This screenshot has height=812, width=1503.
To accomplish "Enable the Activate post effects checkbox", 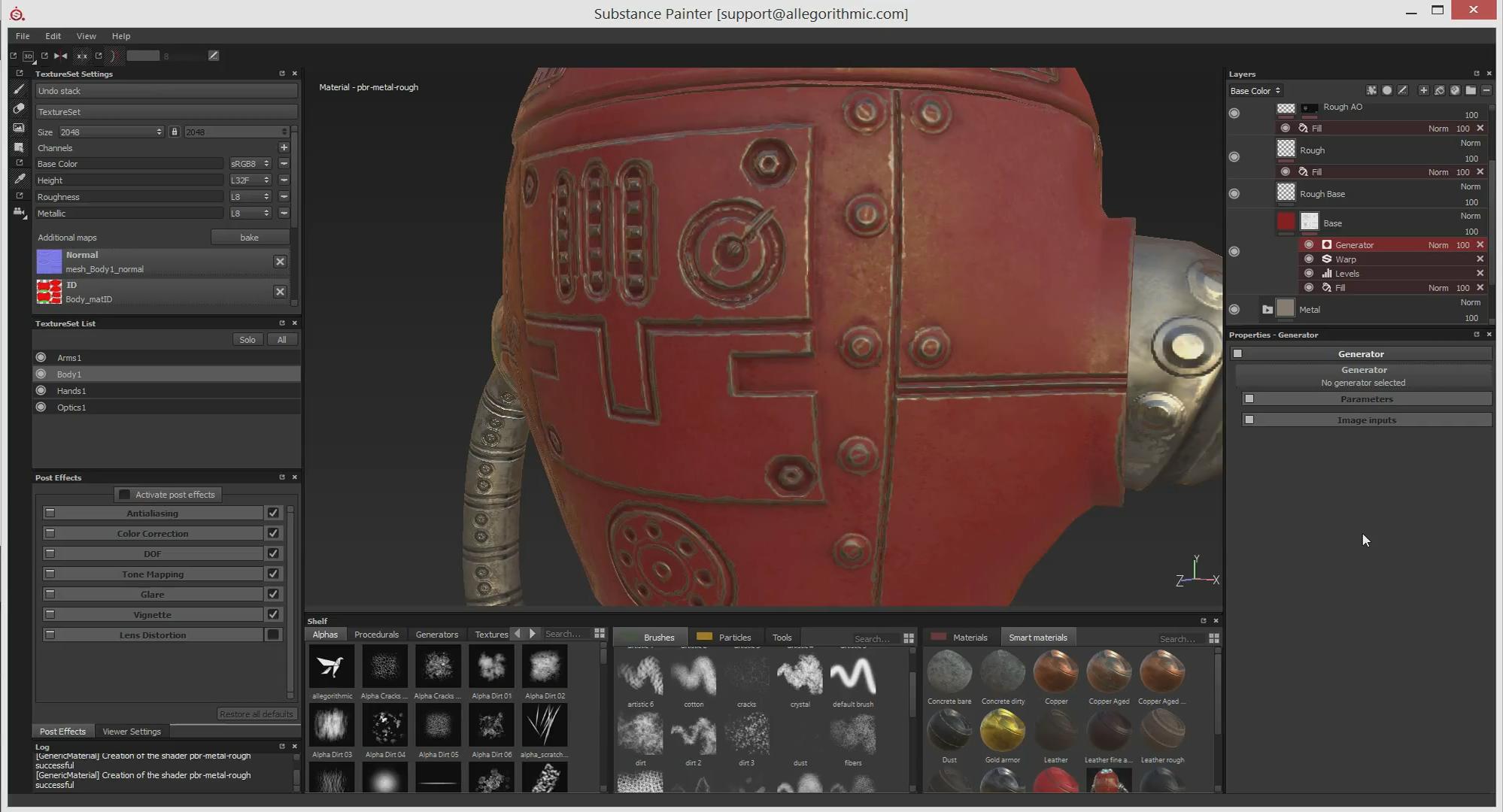I will [125, 495].
